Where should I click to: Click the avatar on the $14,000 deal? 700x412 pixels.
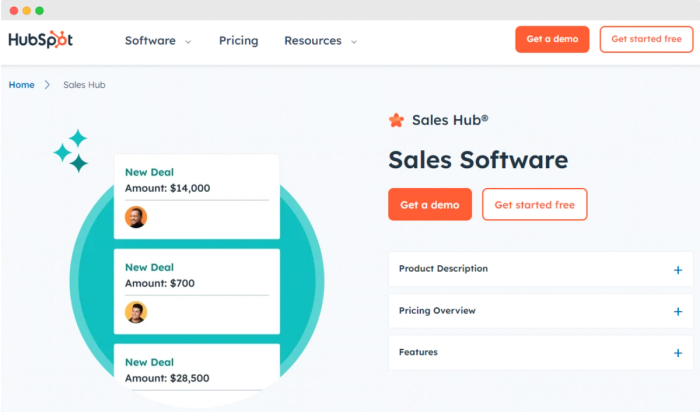[136, 217]
